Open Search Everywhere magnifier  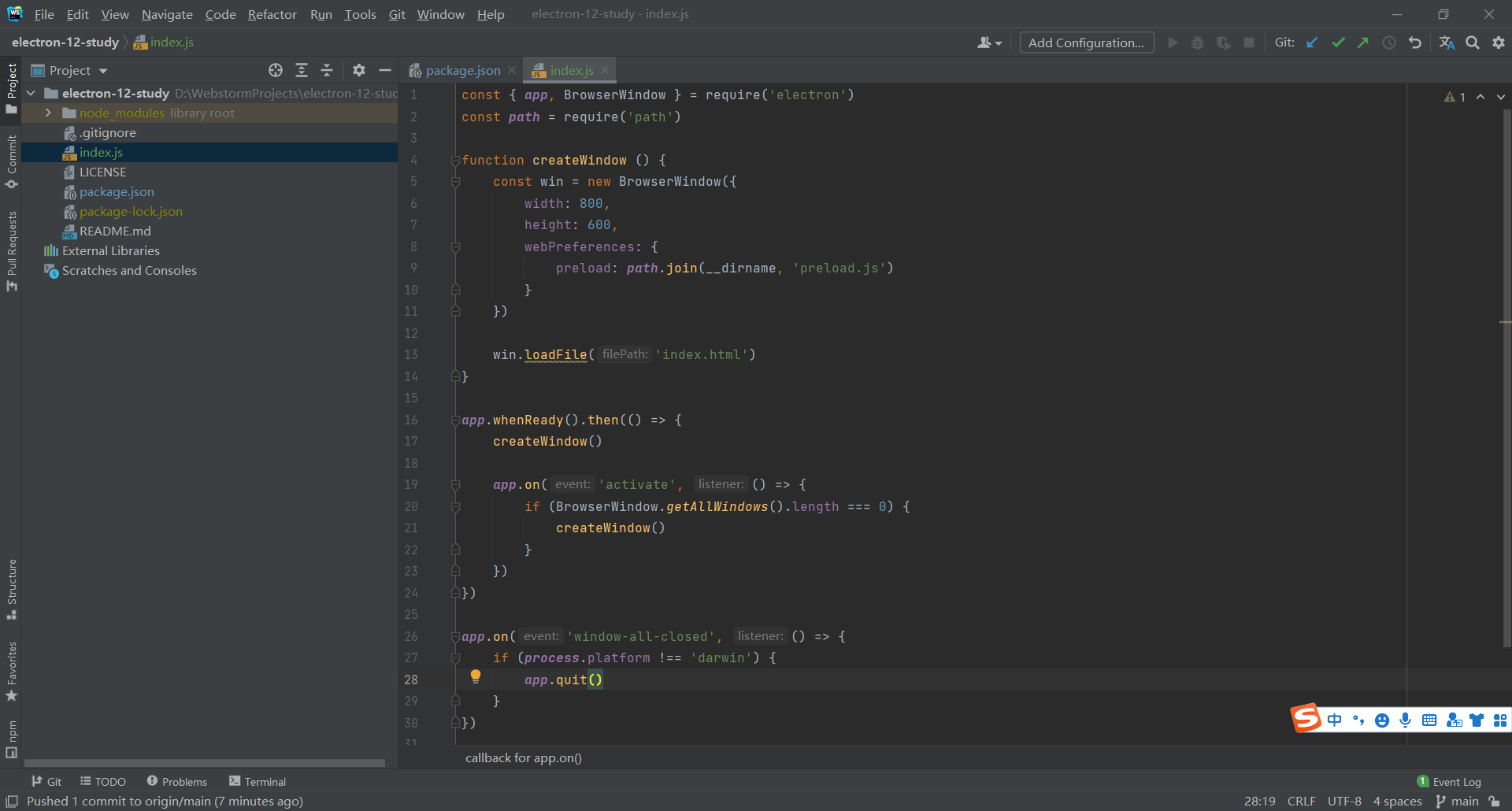pyautogui.click(x=1473, y=43)
